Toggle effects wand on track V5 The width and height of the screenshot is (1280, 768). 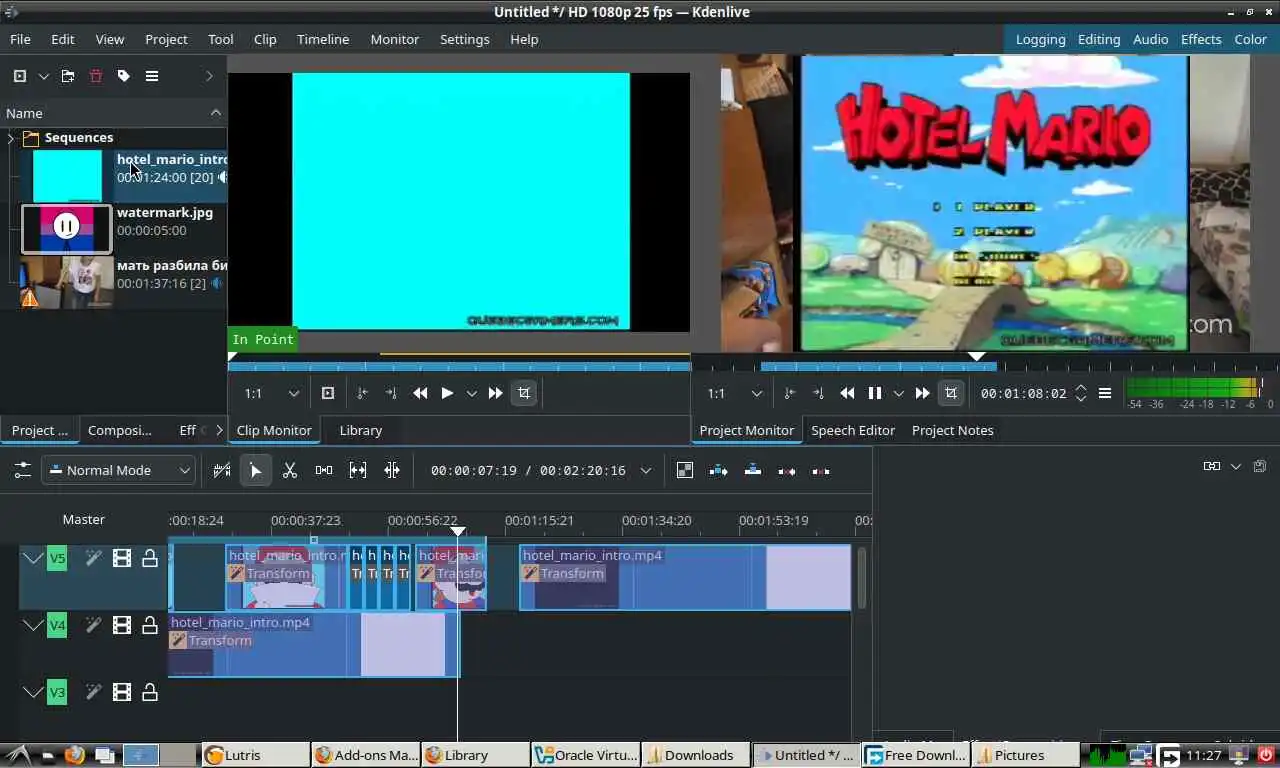(93, 558)
